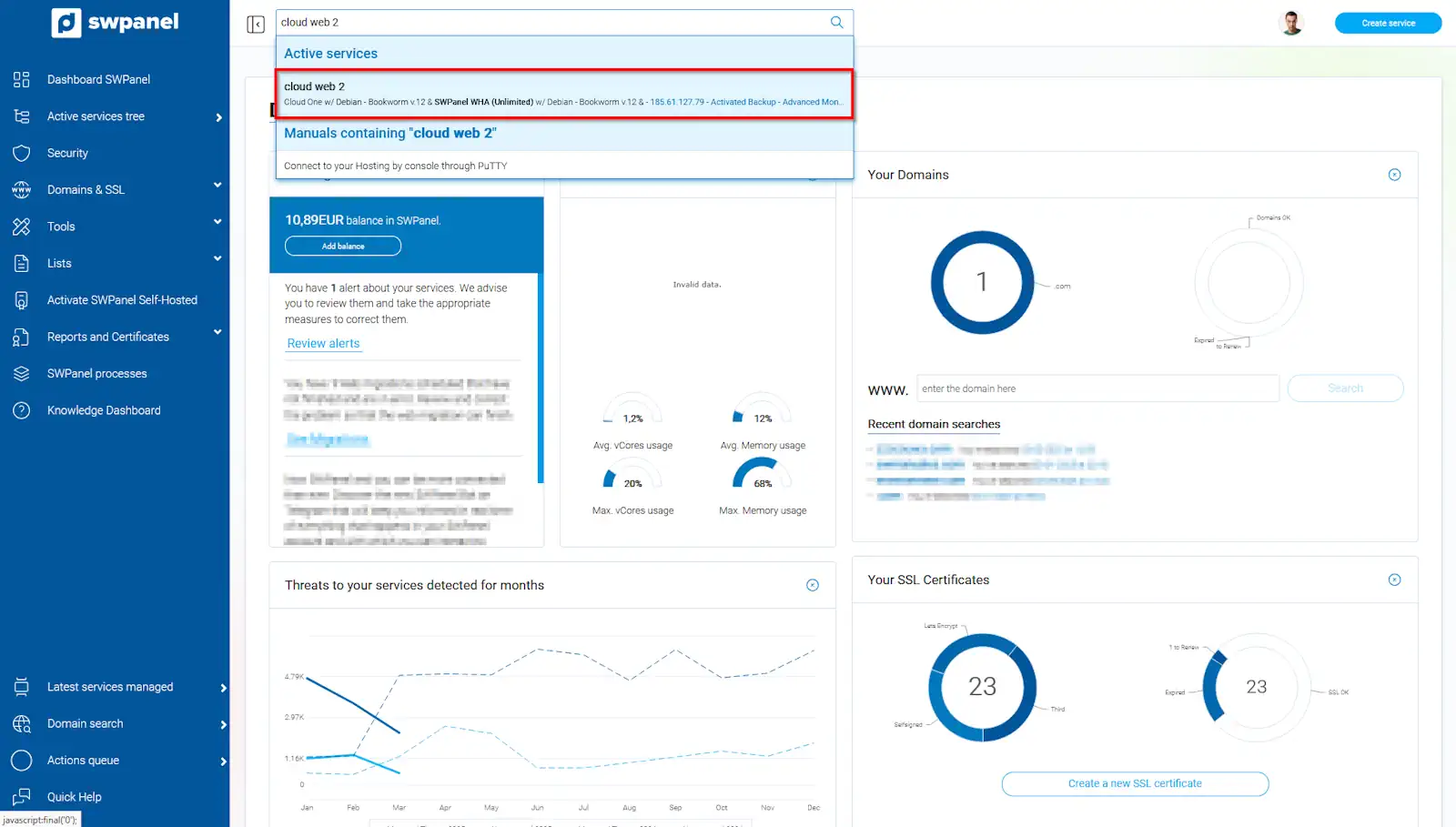Open the user avatar menu

coord(1290,23)
